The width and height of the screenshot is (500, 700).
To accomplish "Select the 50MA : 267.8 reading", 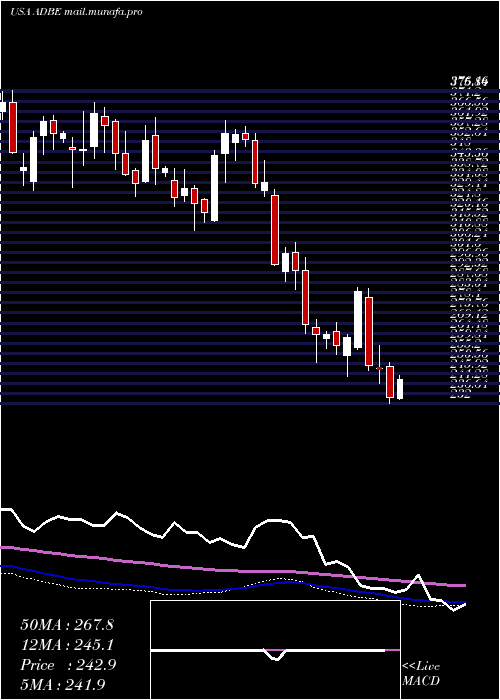I will (67, 625).
